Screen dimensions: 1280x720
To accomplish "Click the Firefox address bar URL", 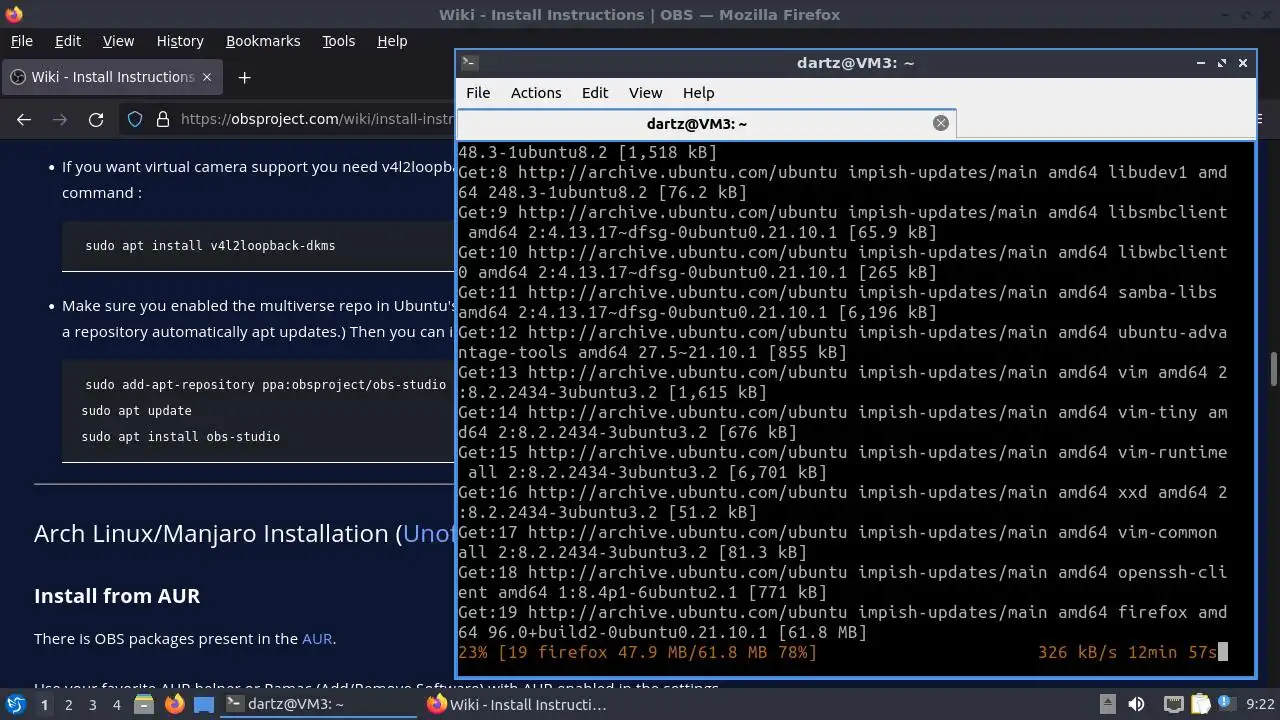I will coord(315,119).
